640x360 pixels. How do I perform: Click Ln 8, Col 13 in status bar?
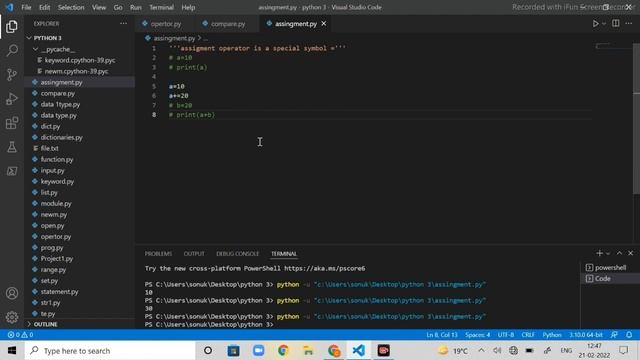coord(442,335)
